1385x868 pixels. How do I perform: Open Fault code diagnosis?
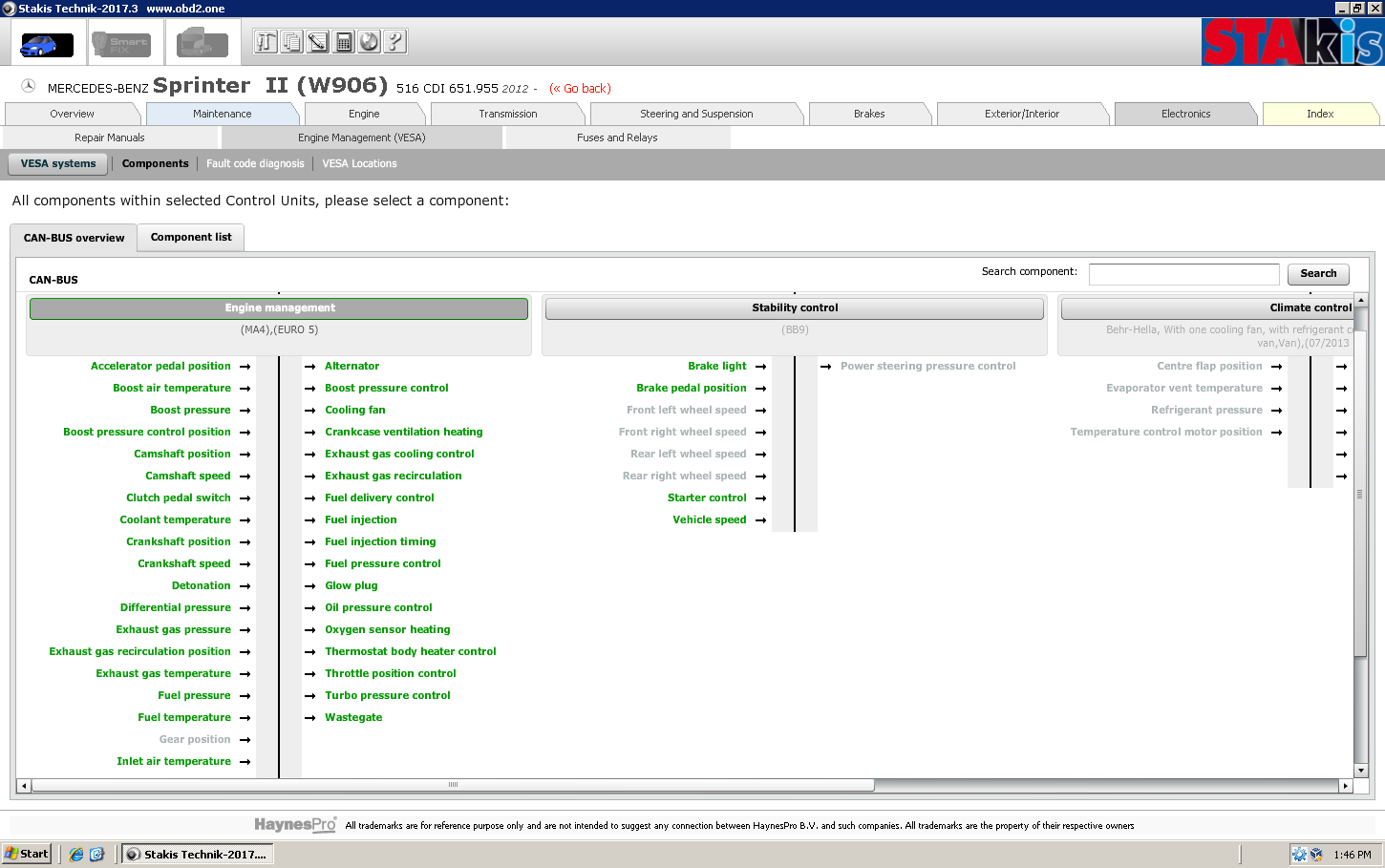coord(255,164)
